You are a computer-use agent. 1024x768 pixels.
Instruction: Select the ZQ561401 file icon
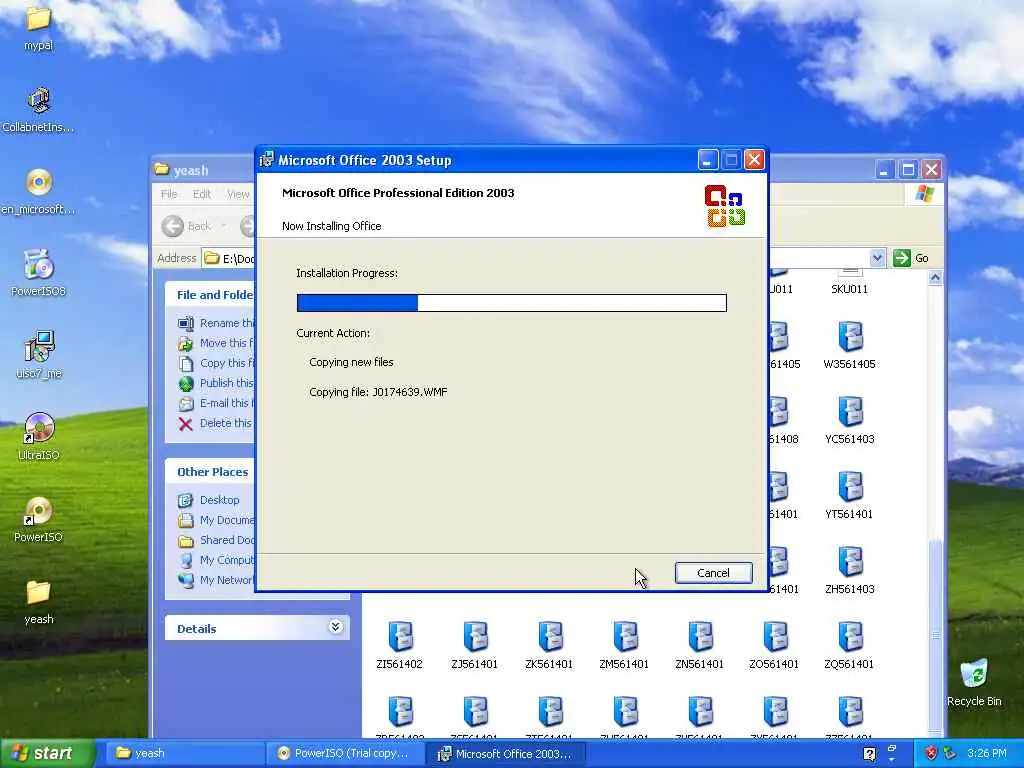click(850, 646)
